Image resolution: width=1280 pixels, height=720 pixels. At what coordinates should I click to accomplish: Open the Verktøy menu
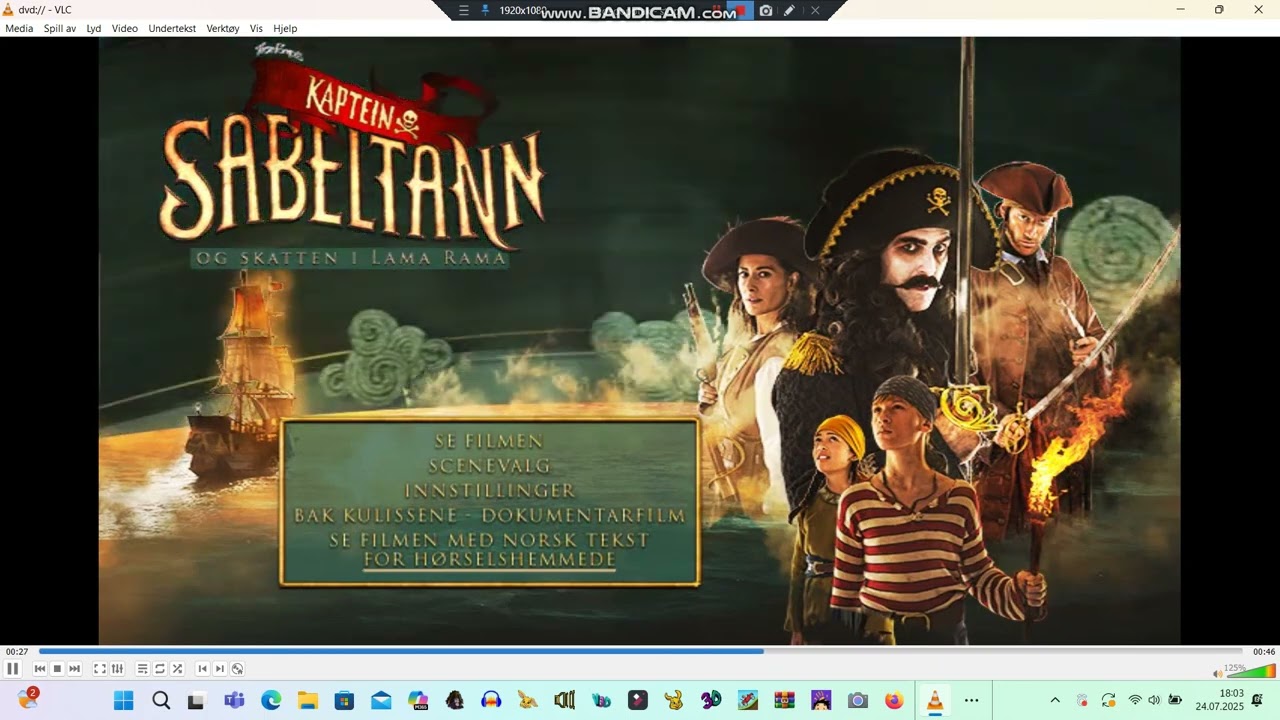223,28
